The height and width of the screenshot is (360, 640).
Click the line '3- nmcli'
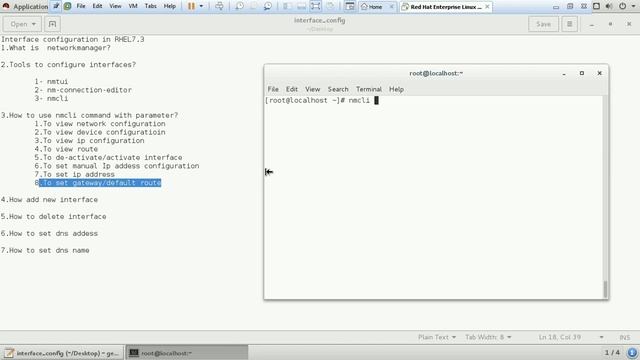(51, 98)
